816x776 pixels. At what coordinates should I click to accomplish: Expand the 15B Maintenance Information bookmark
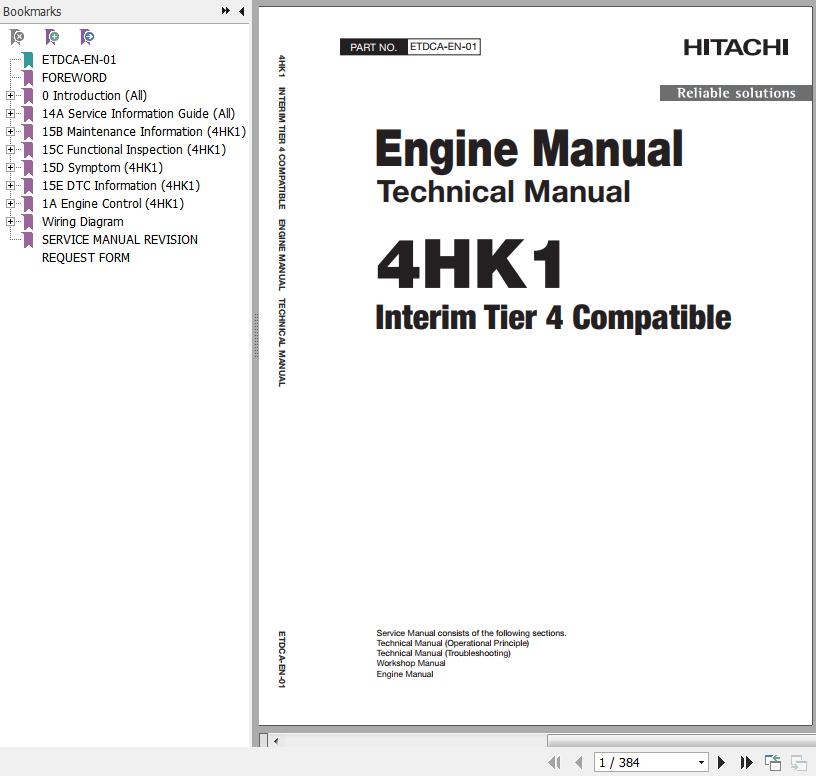(10, 132)
